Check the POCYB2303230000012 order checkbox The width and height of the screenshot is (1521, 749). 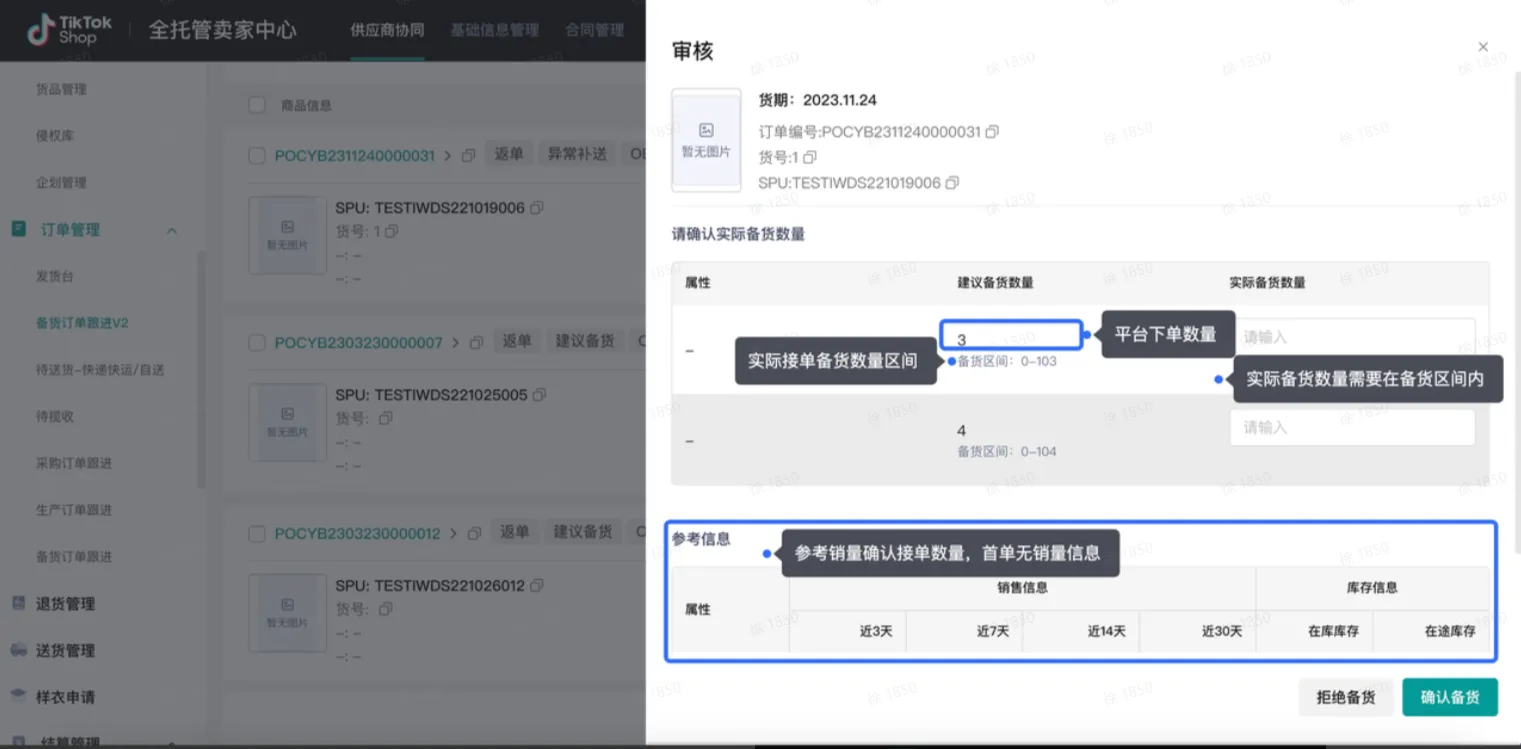click(257, 534)
